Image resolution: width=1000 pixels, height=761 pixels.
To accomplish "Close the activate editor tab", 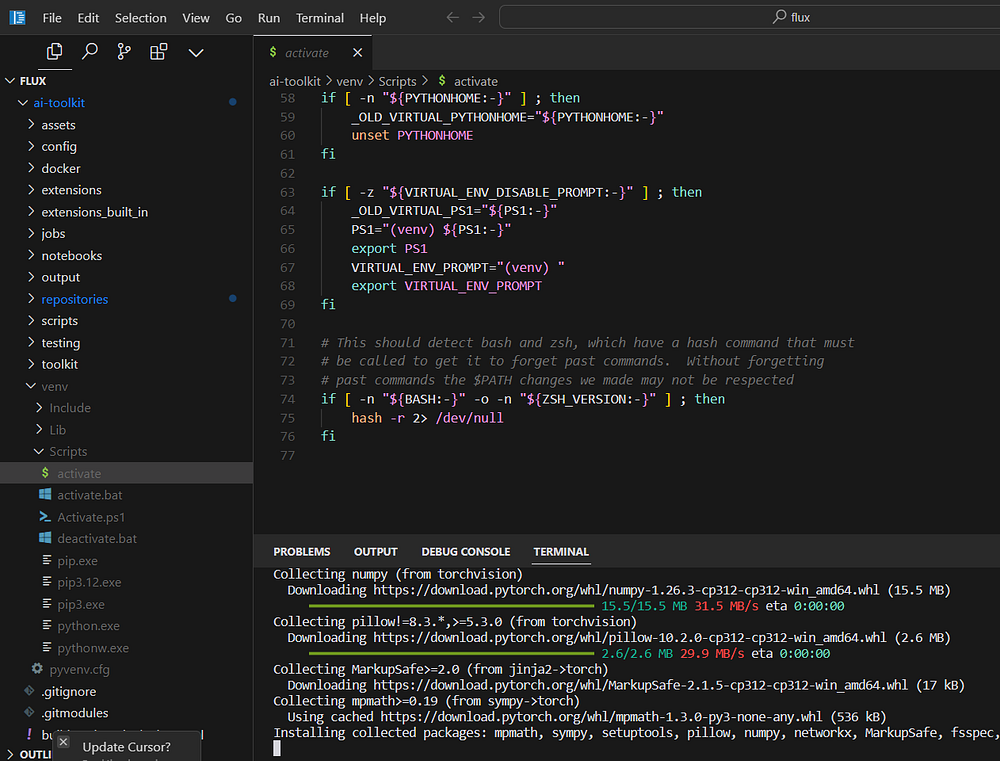I will coord(357,53).
